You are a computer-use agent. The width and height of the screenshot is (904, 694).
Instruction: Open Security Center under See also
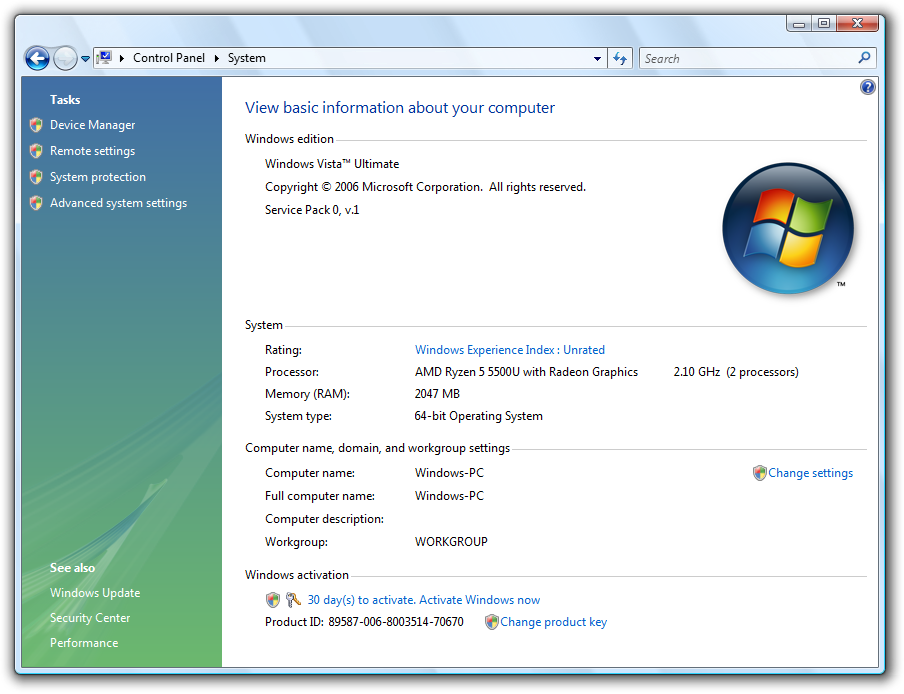[x=90, y=618]
